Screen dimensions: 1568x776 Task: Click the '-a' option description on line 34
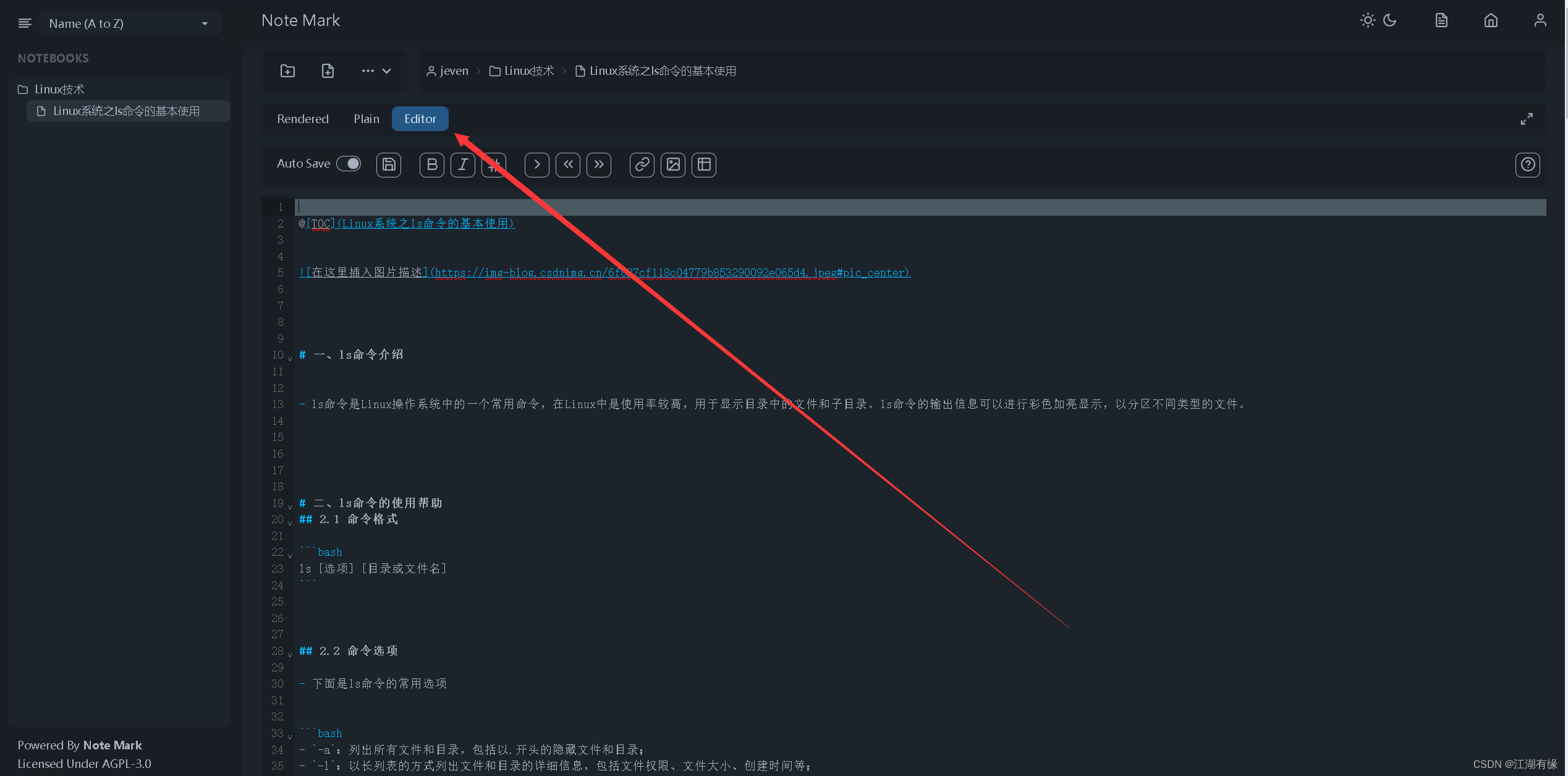[x=472, y=750]
